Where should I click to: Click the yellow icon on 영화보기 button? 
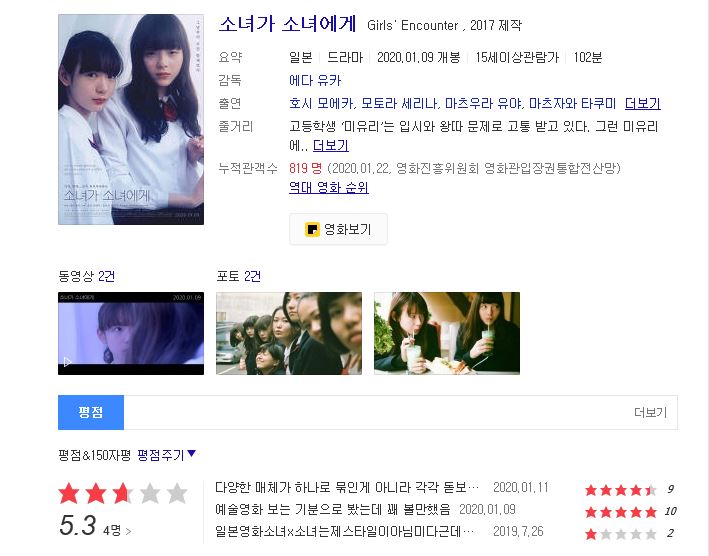tap(312, 230)
